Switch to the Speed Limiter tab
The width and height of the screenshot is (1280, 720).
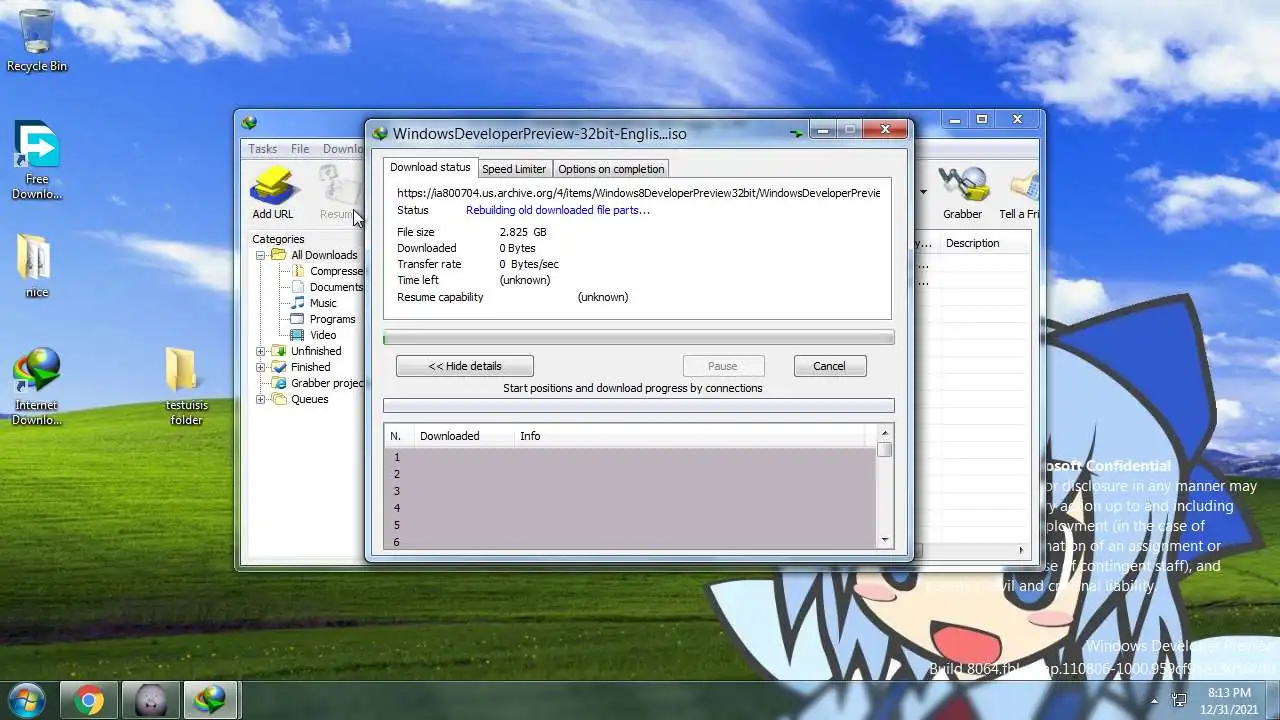pos(514,169)
